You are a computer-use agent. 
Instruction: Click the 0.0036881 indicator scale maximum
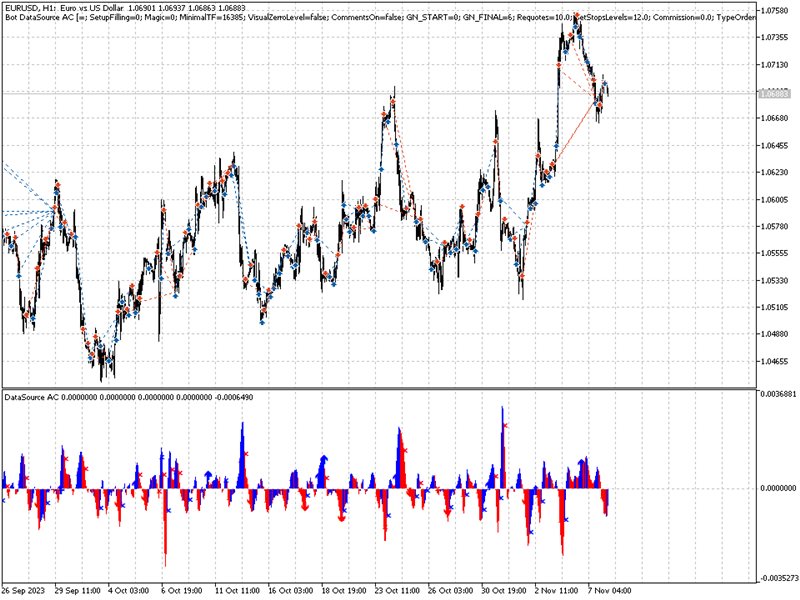pyautogui.click(x=778, y=394)
